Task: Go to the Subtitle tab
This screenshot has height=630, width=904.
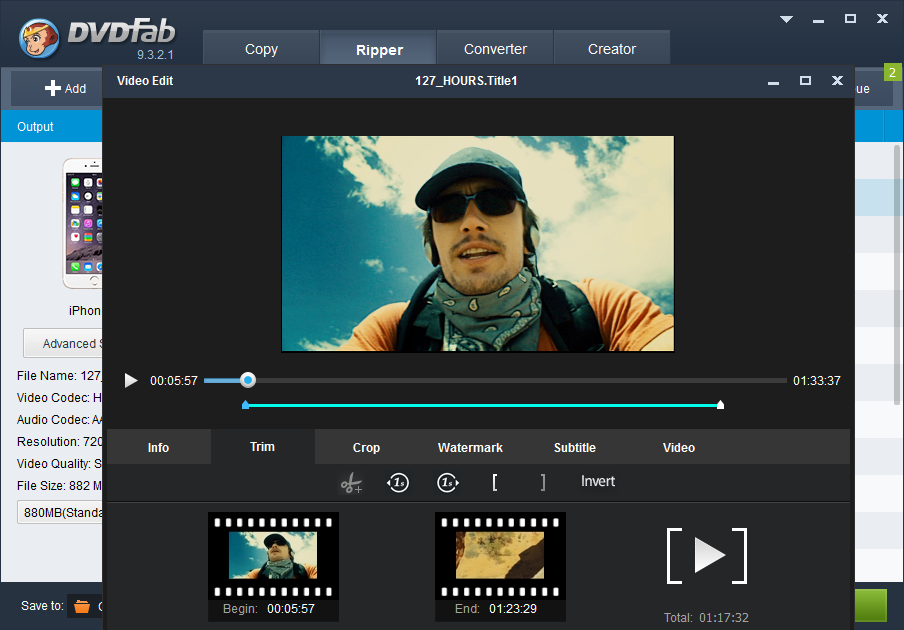Action: click(x=574, y=447)
